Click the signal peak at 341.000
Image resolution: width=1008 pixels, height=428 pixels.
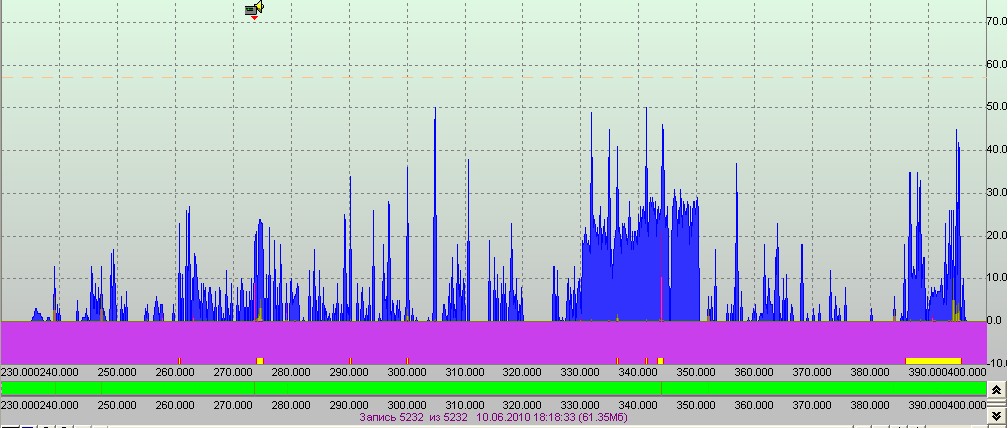click(x=646, y=212)
